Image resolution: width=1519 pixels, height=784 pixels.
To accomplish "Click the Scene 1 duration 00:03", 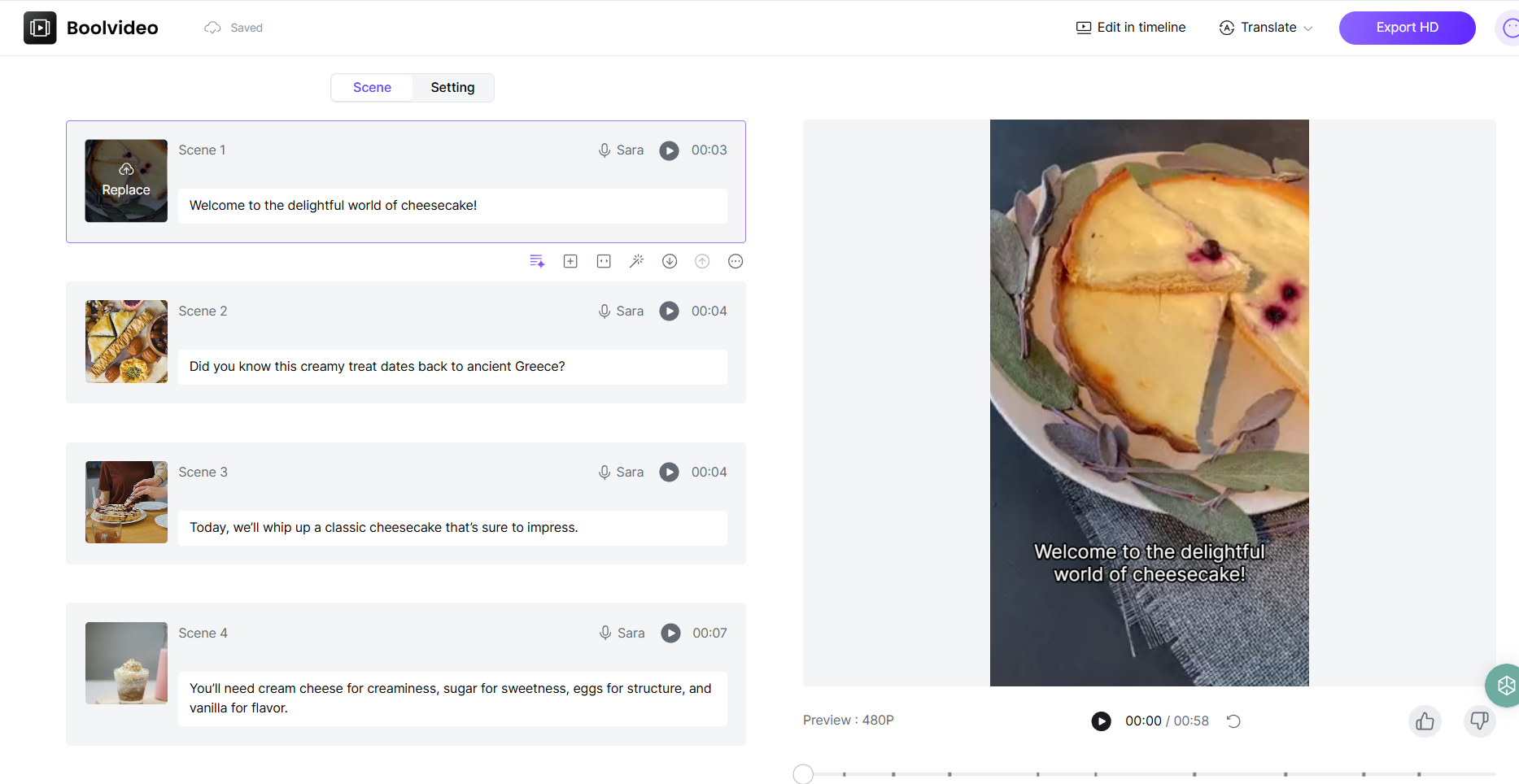I will [x=709, y=150].
